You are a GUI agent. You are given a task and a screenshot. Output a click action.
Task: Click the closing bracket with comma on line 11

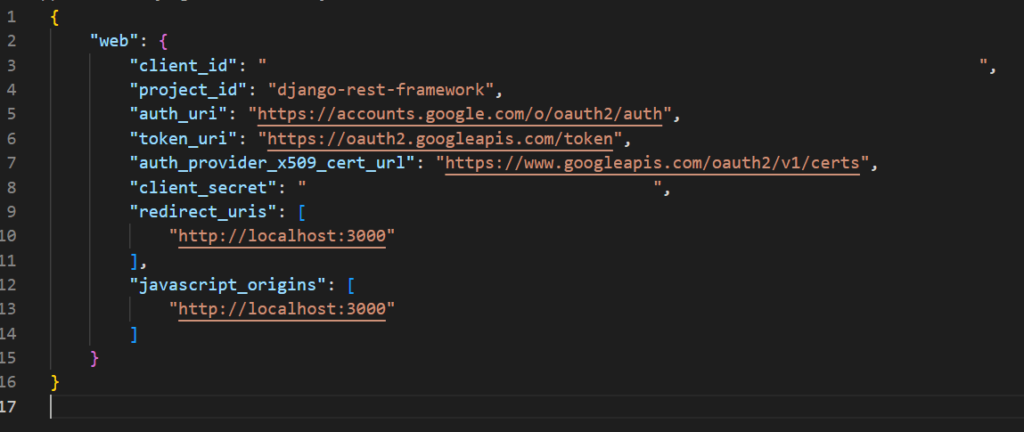click(x=137, y=261)
